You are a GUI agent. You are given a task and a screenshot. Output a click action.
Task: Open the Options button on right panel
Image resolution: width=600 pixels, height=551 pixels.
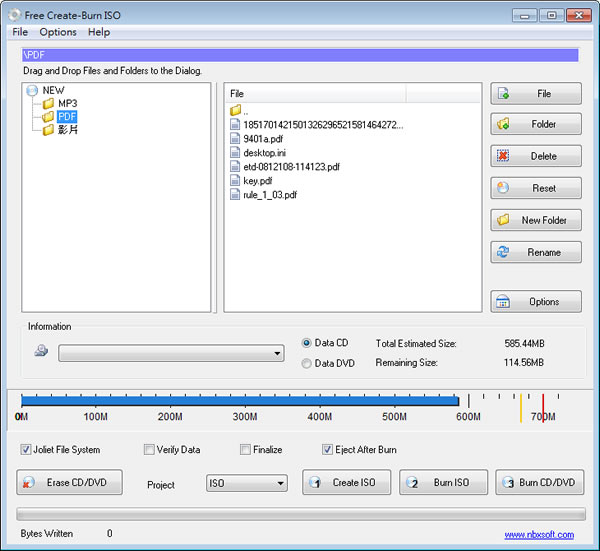[535, 302]
